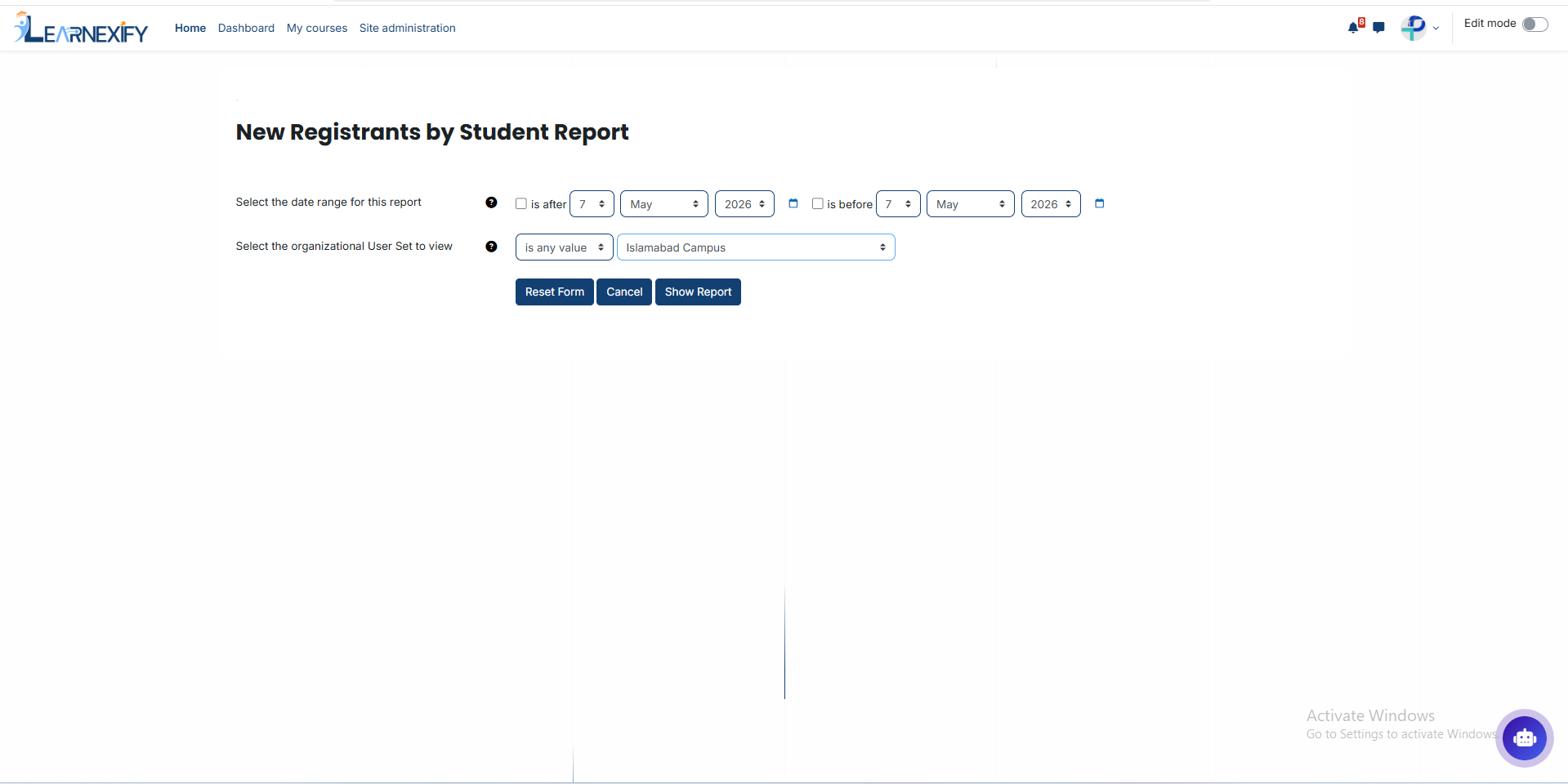Open the 'is after' year dropdown
This screenshot has width=1568, height=784.
(x=744, y=204)
